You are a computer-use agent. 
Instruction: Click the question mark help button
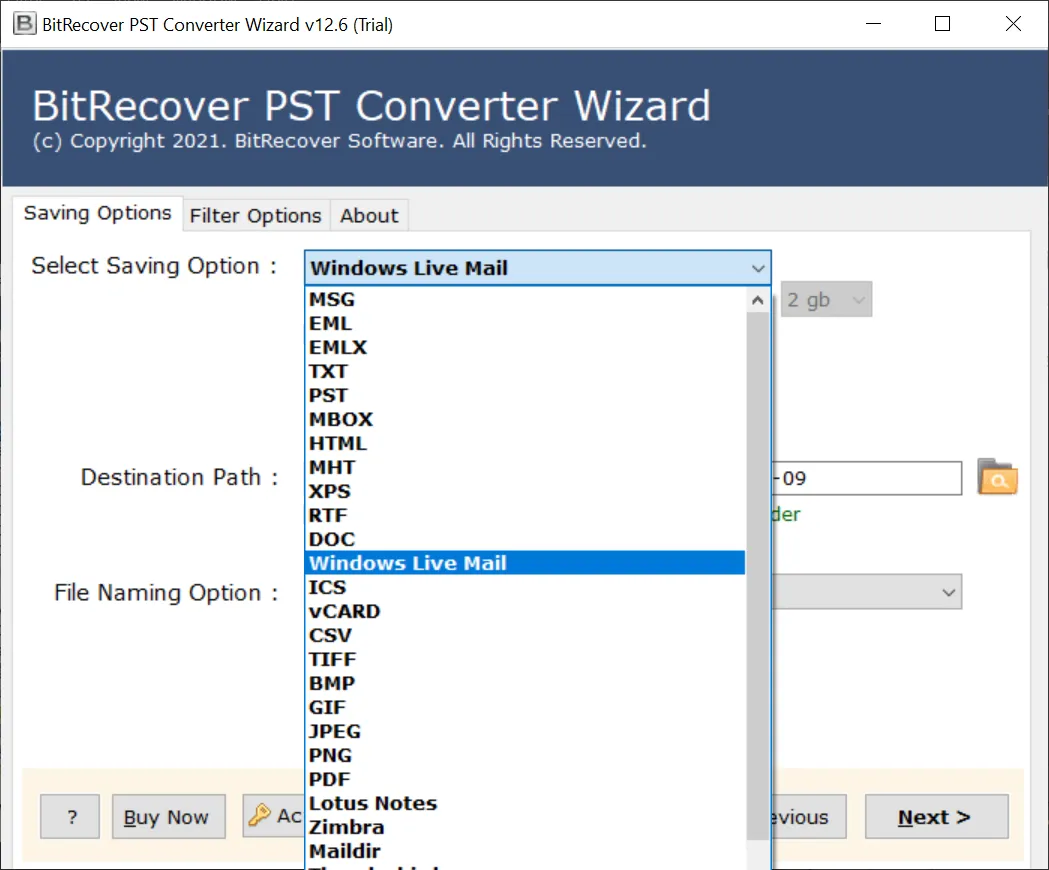point(71,817)
